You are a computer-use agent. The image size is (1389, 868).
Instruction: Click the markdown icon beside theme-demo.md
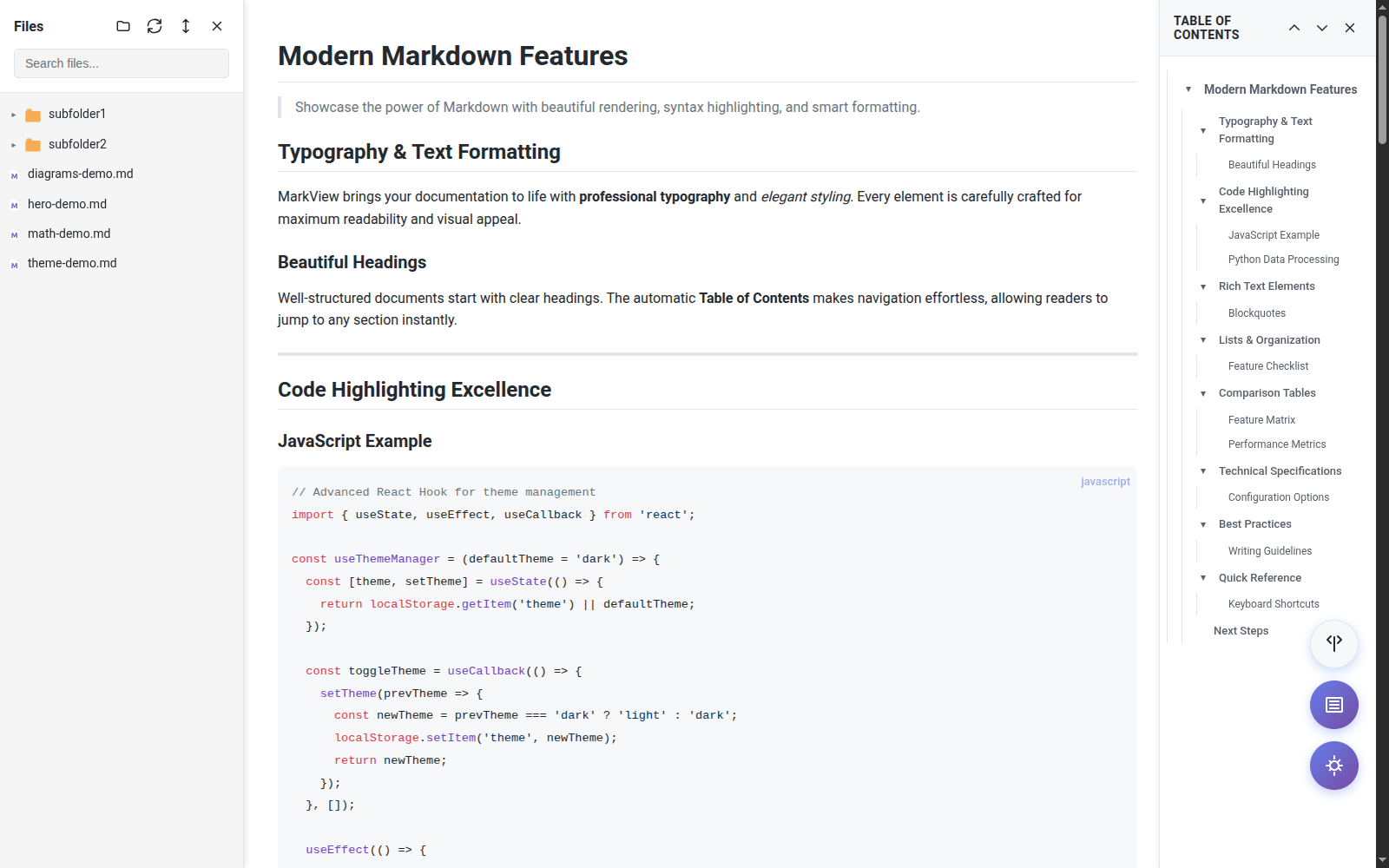[14, 262]
